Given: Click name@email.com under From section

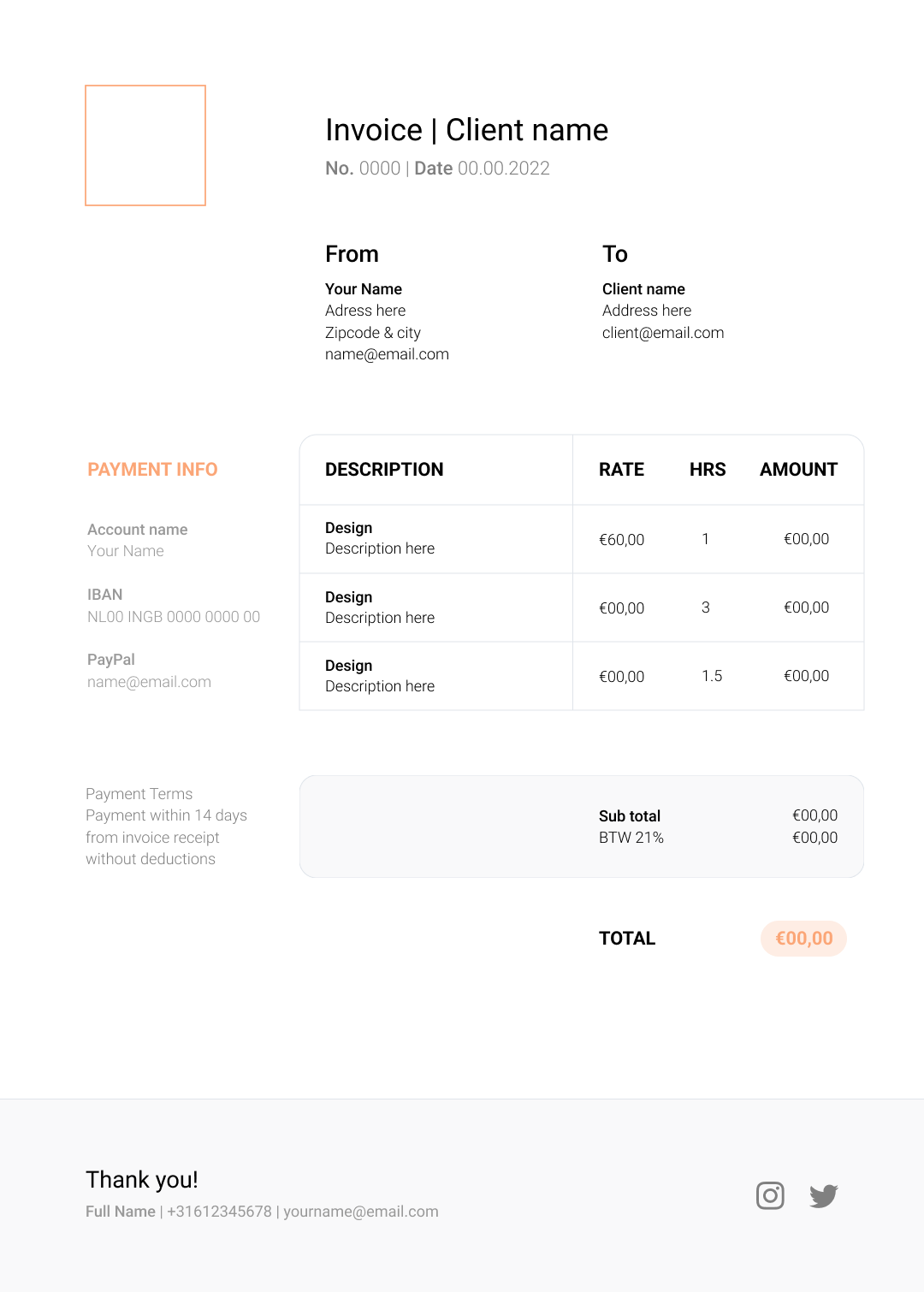Looking at the screenshot, I should pyautogui.click(x=387, y=354).
